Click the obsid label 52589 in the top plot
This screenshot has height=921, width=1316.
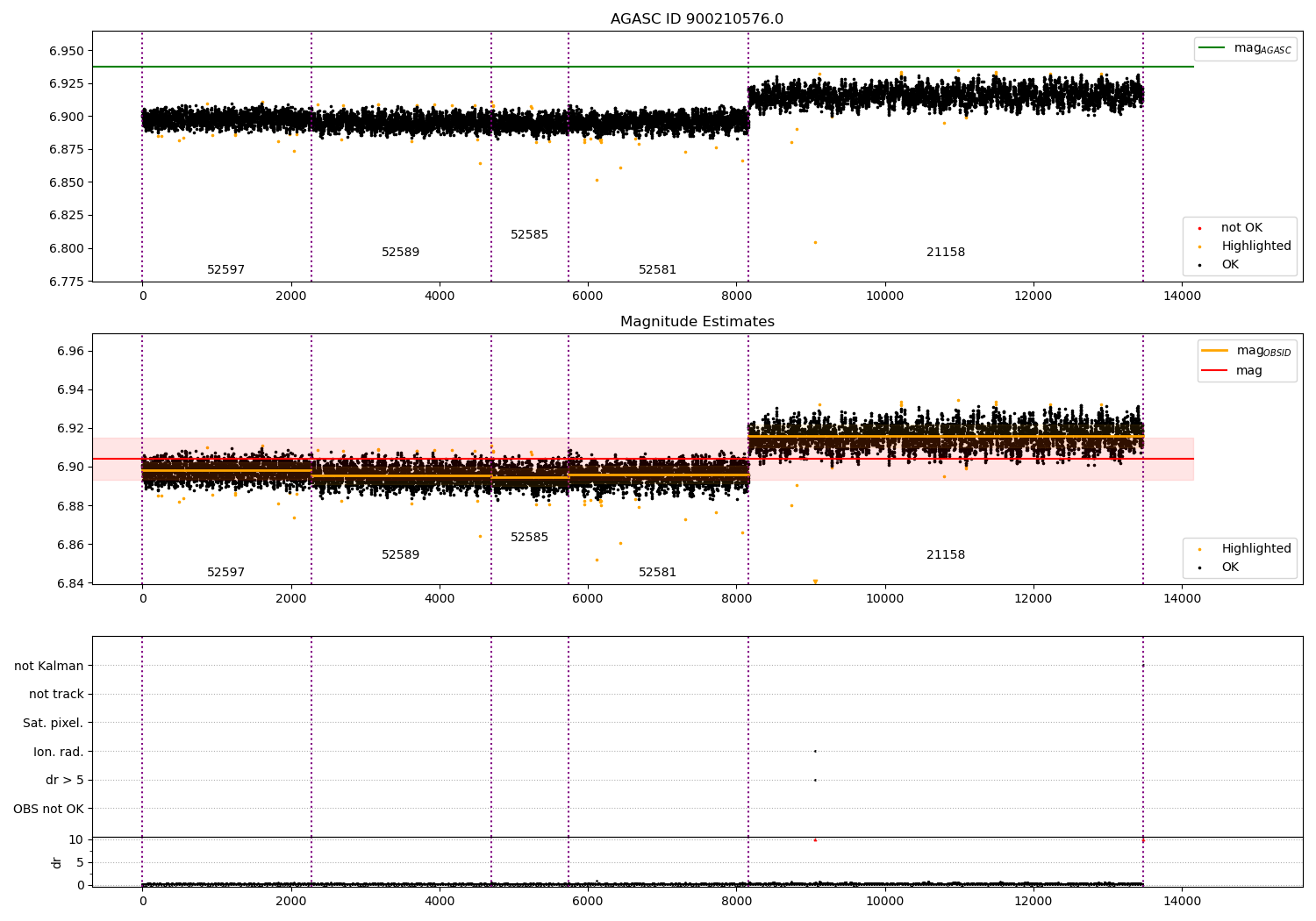[400, 253]
